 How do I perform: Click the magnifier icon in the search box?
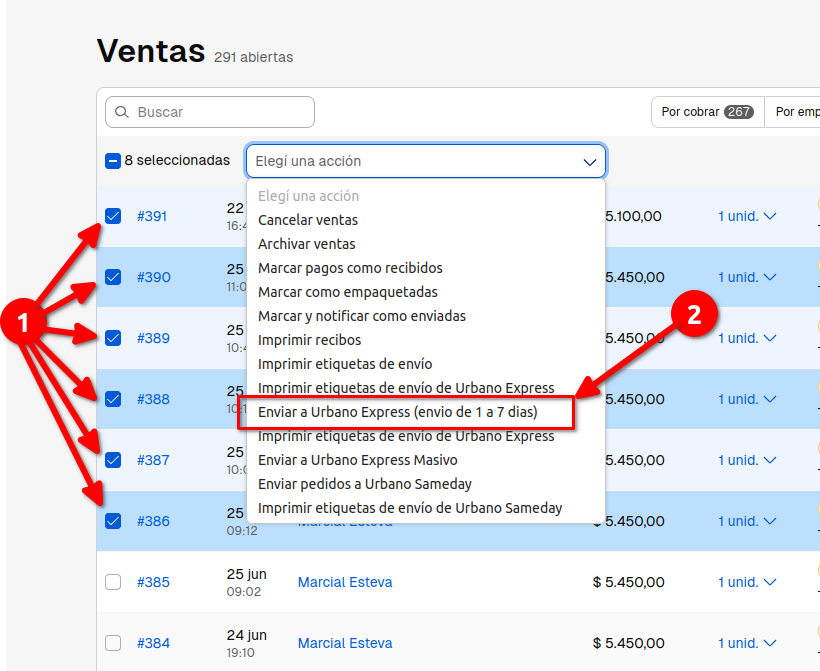(122, 112)
